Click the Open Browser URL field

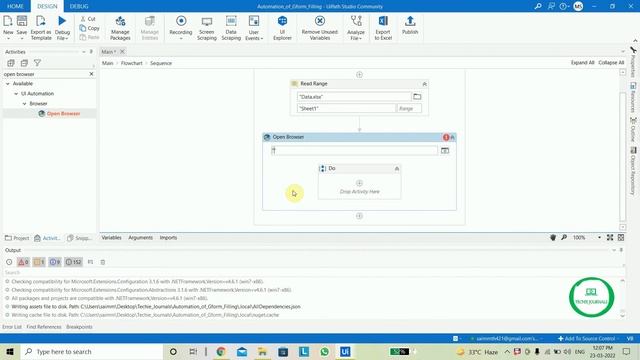click(x=354, y=151)
